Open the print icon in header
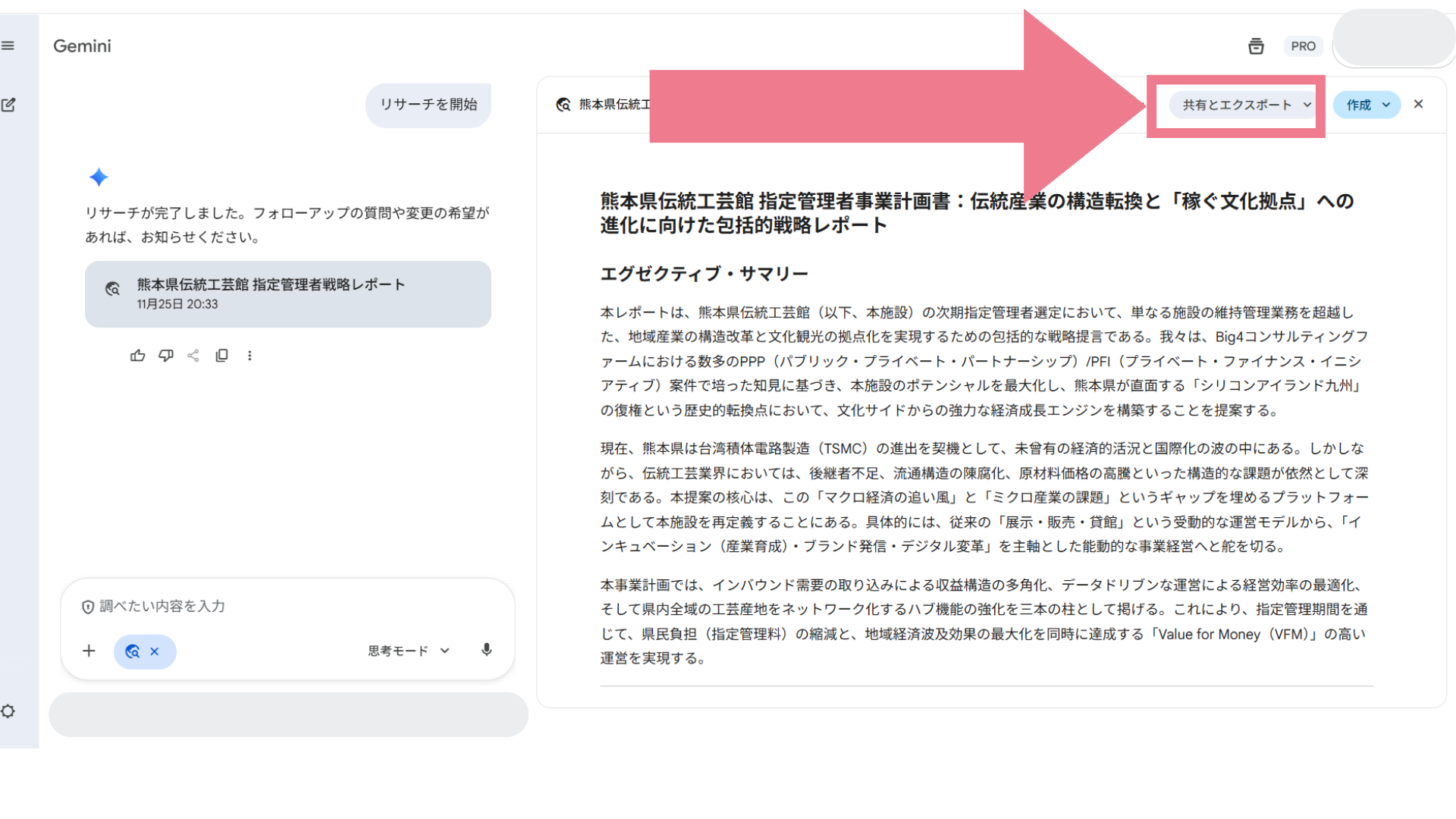1456x819 pixels. coord(1256,46)
